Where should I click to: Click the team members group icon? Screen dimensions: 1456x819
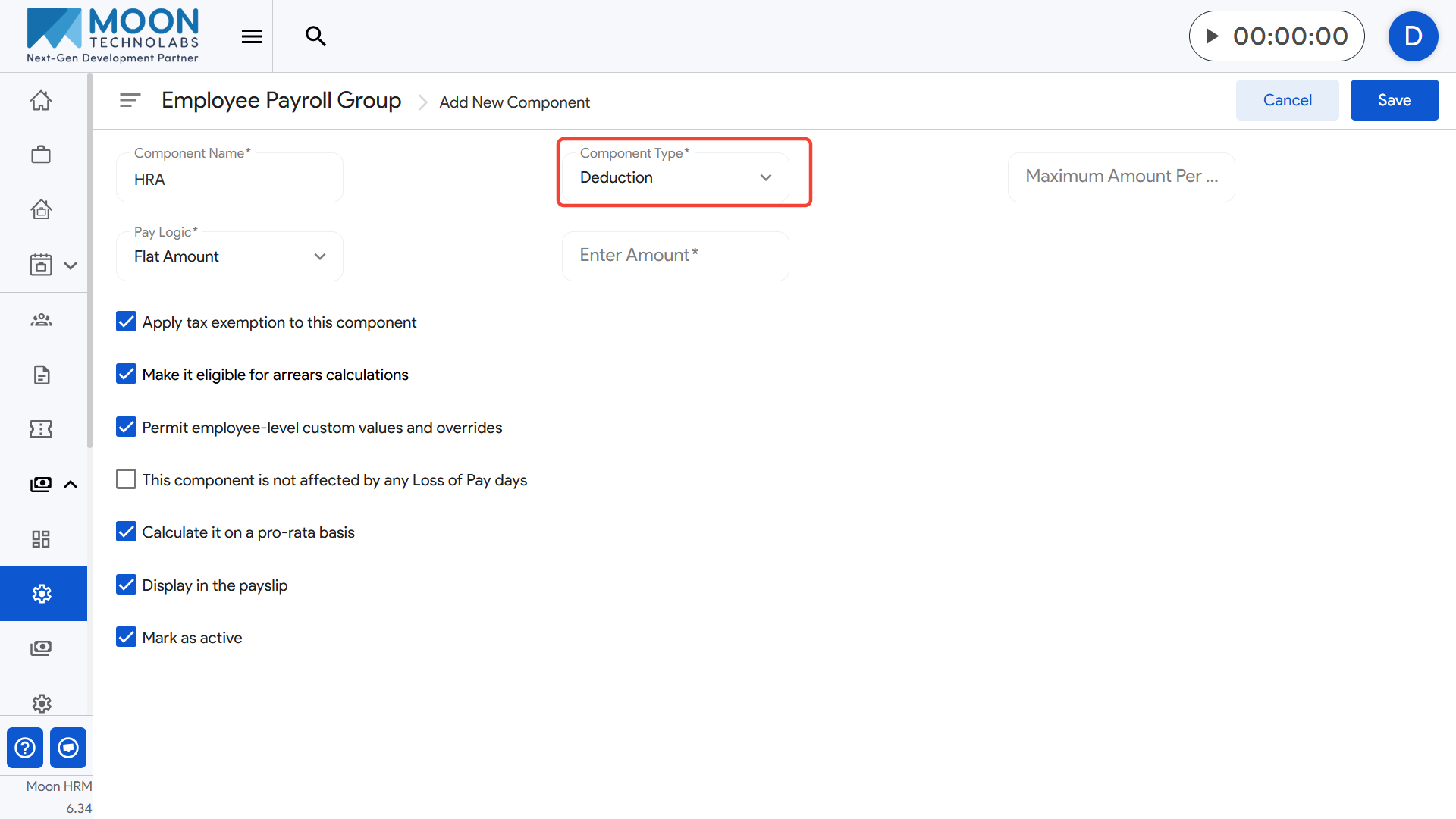(41, 320)
